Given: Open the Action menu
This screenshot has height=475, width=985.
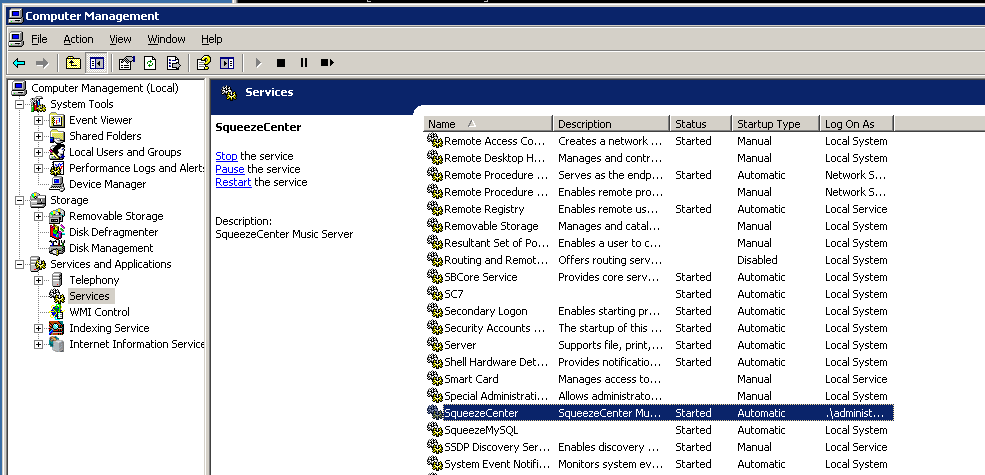Looking at the screenshot, I should 78,39.
